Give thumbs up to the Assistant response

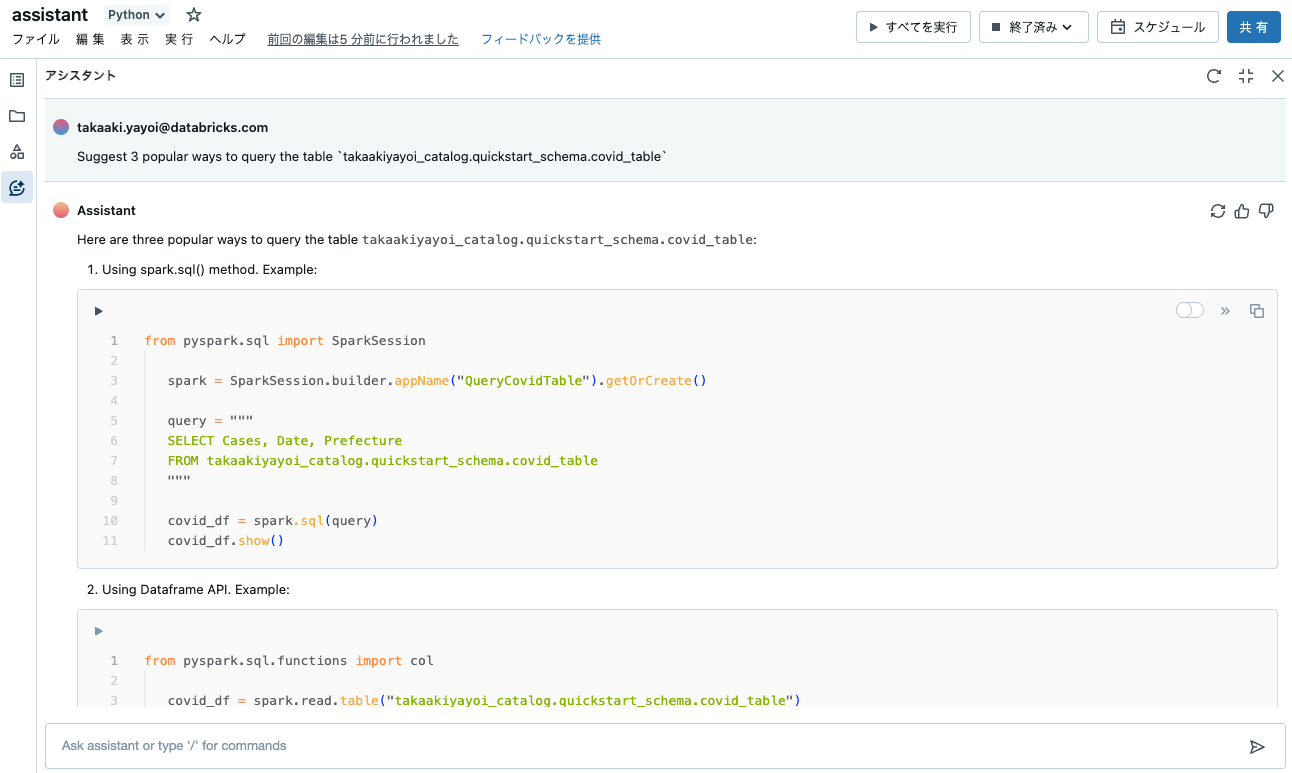tap(1242, 211)
